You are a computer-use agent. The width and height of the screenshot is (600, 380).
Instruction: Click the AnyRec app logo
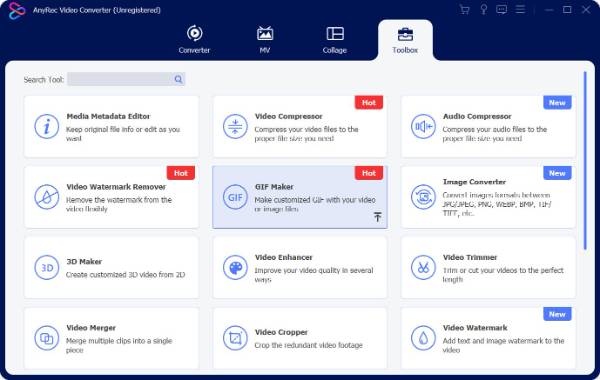click(x=16, y=10)
